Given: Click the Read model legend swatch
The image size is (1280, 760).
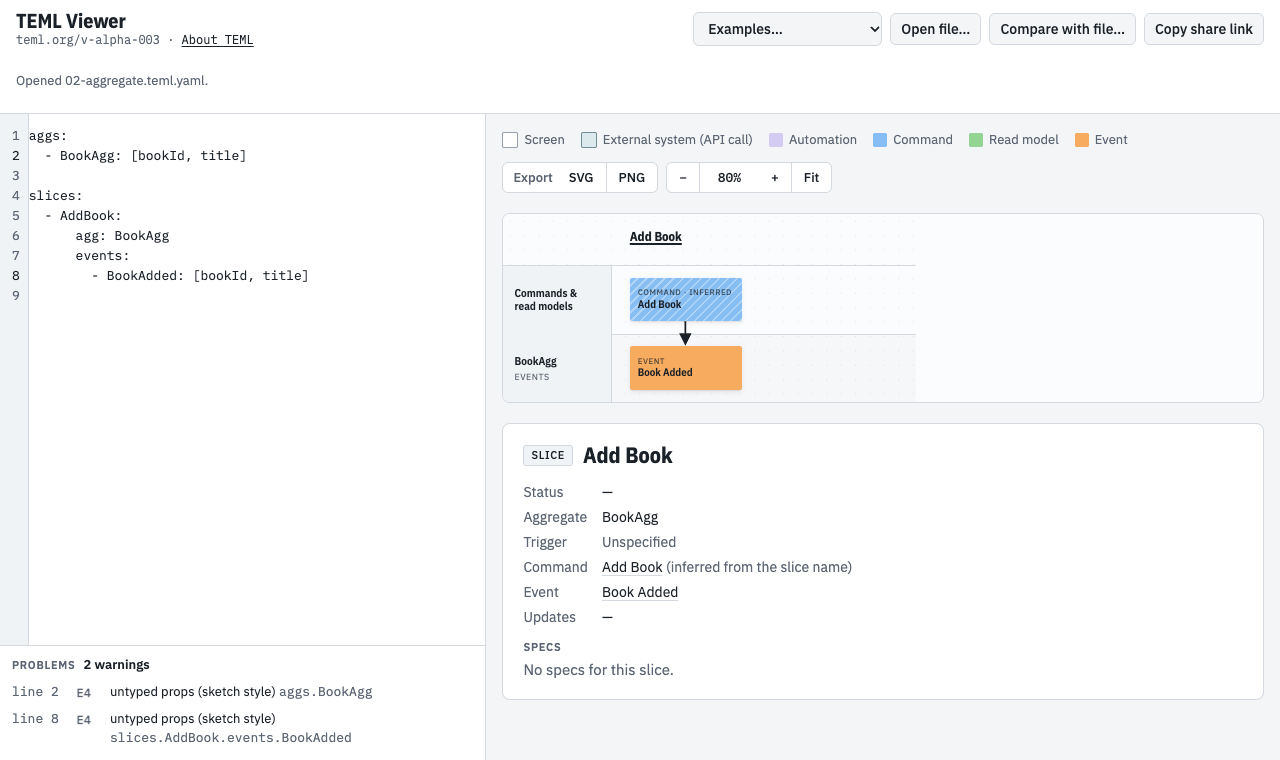Looking at the screenshot, I should click(x=976, y=140).
